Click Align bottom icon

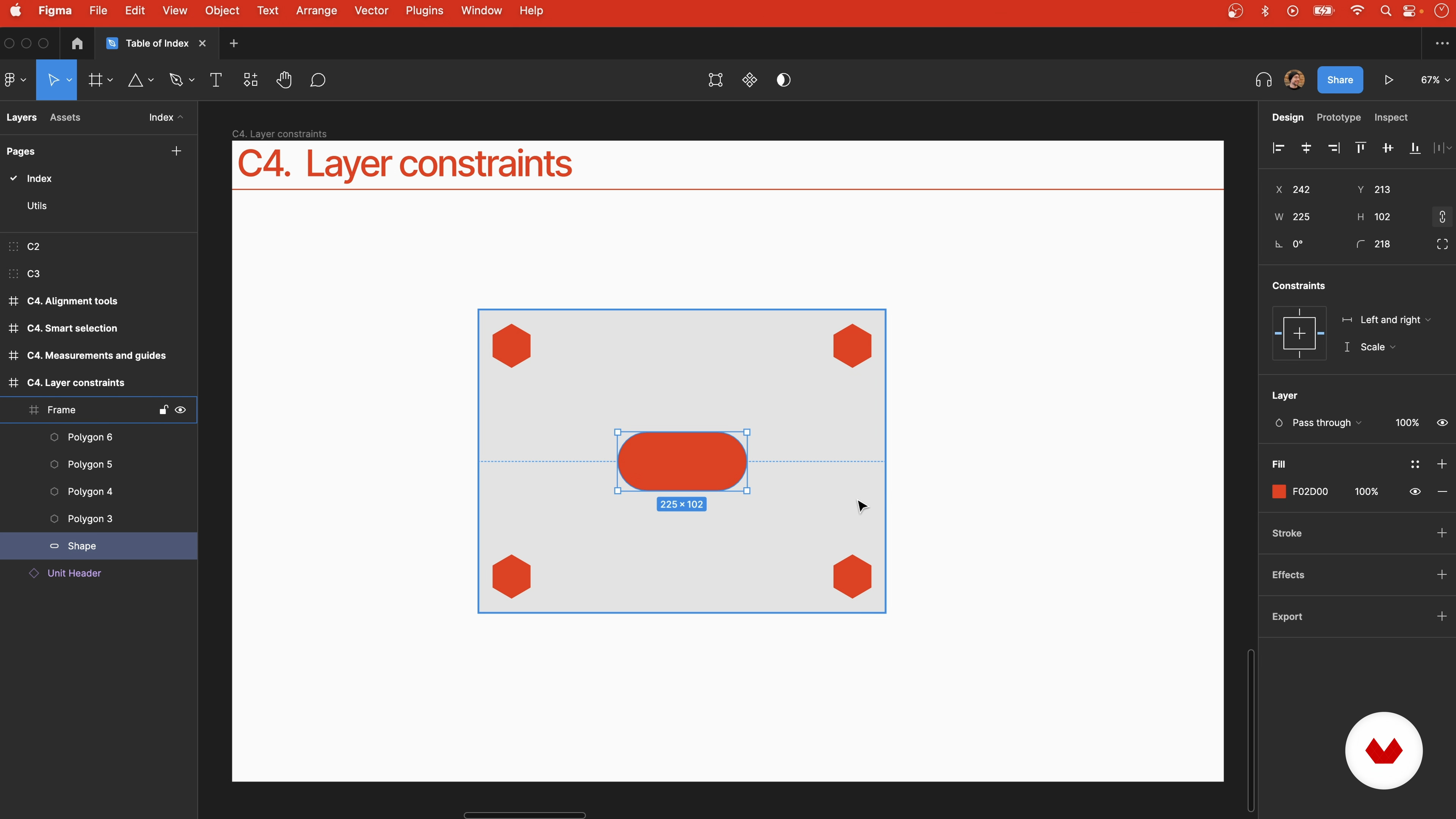click(1415, 148)
